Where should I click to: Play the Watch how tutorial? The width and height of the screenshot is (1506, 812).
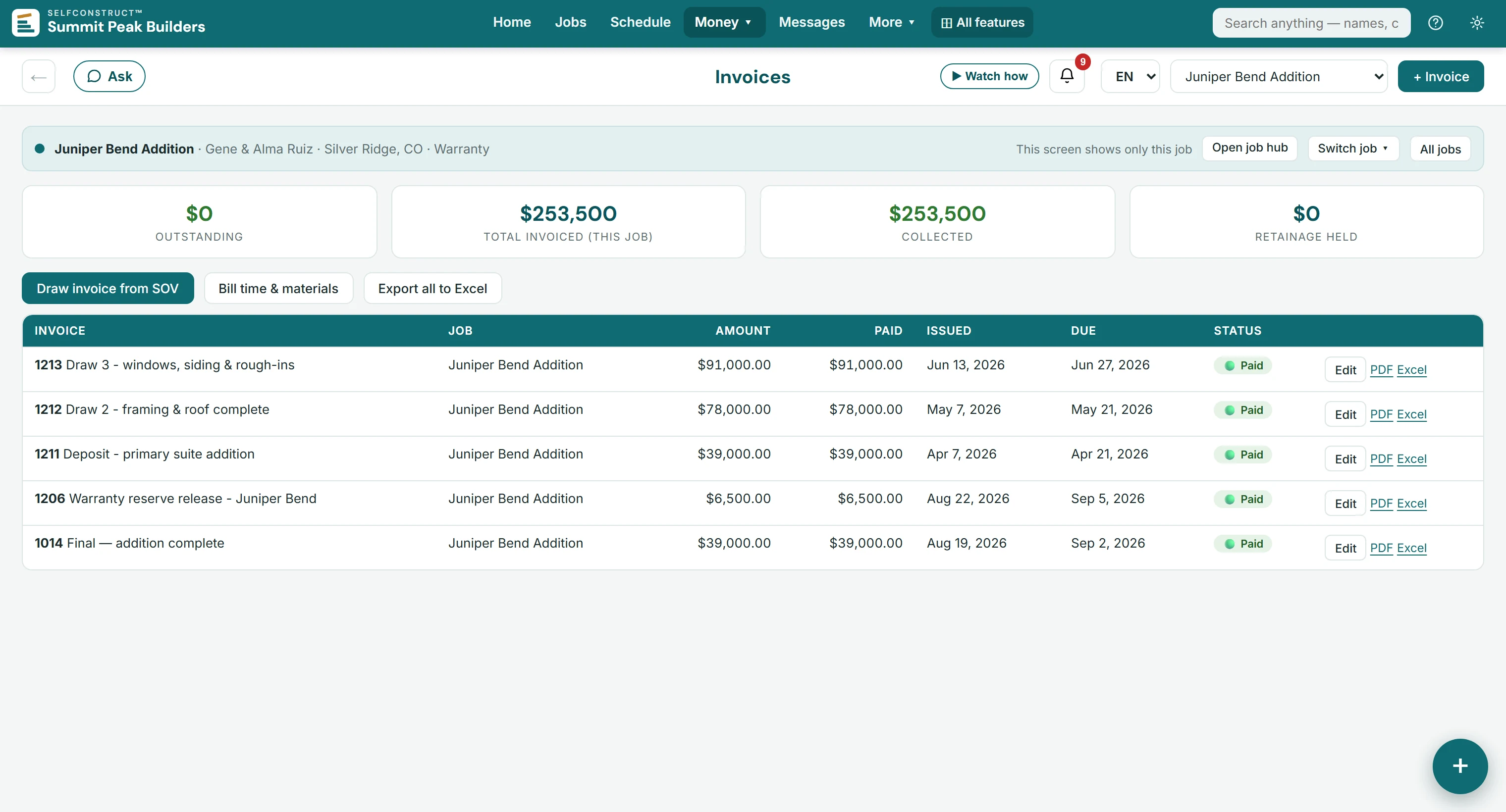point(989,77)
